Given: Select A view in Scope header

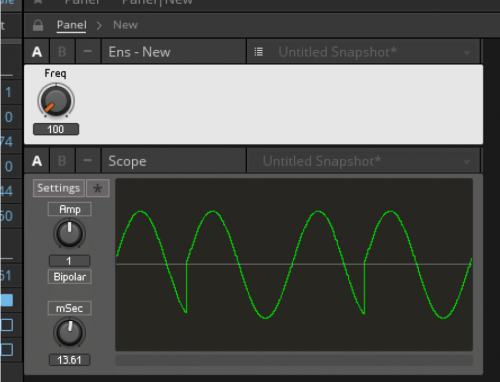Looking at the screenshot, I should [x=37, y=161].
